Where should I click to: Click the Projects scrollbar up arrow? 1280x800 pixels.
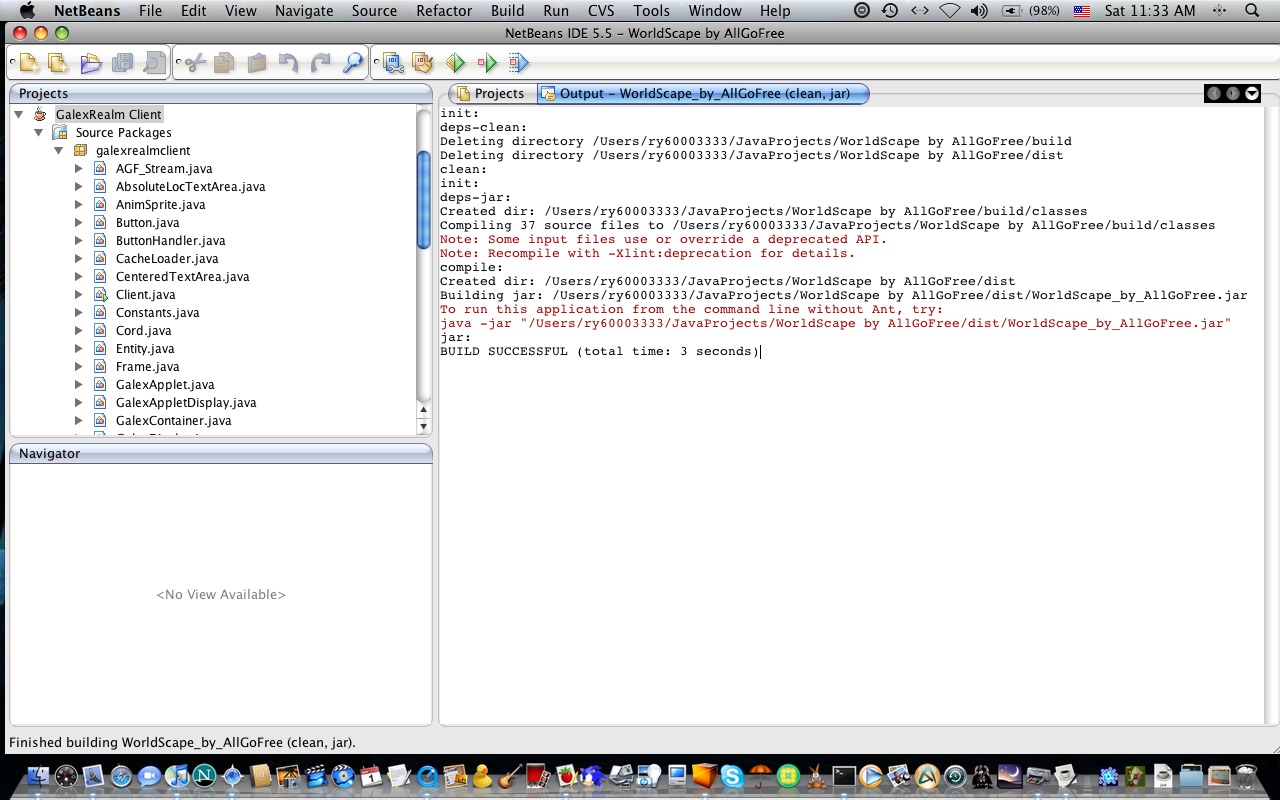(x=423, y=410)
